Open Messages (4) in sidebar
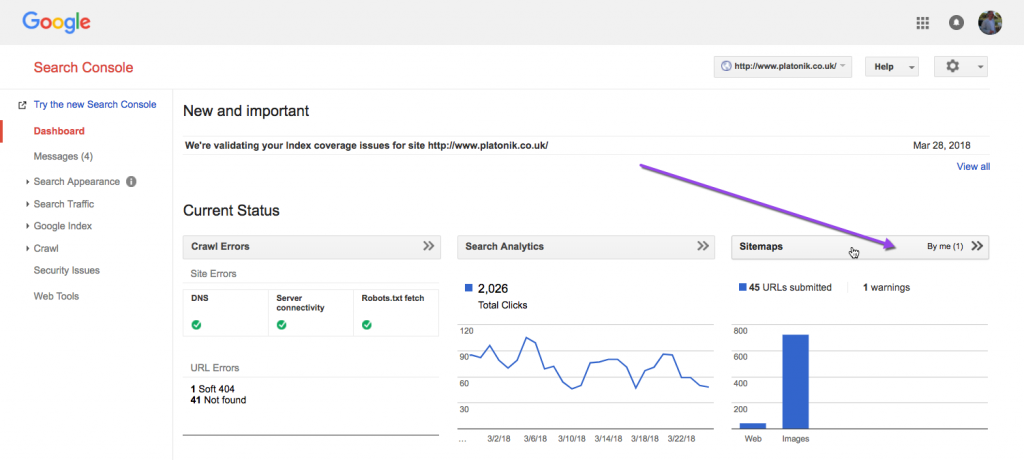The width and height of the screenshot is (1024, 460). [x=63, y=156]
